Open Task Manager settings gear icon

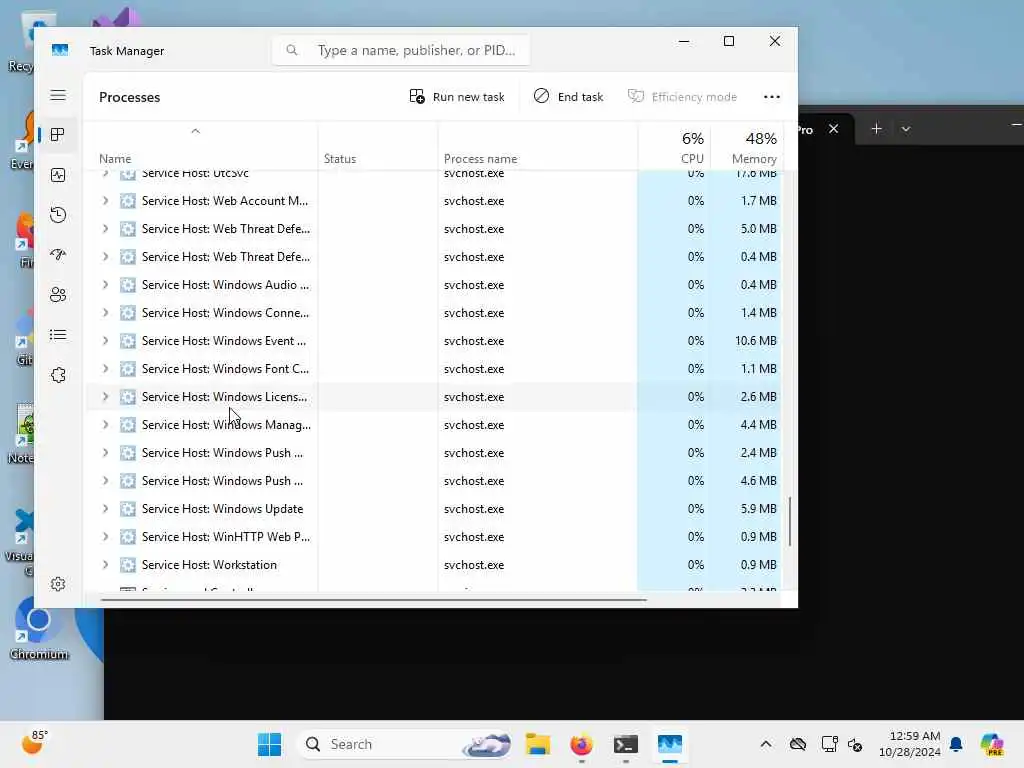[x=58, y=584]
